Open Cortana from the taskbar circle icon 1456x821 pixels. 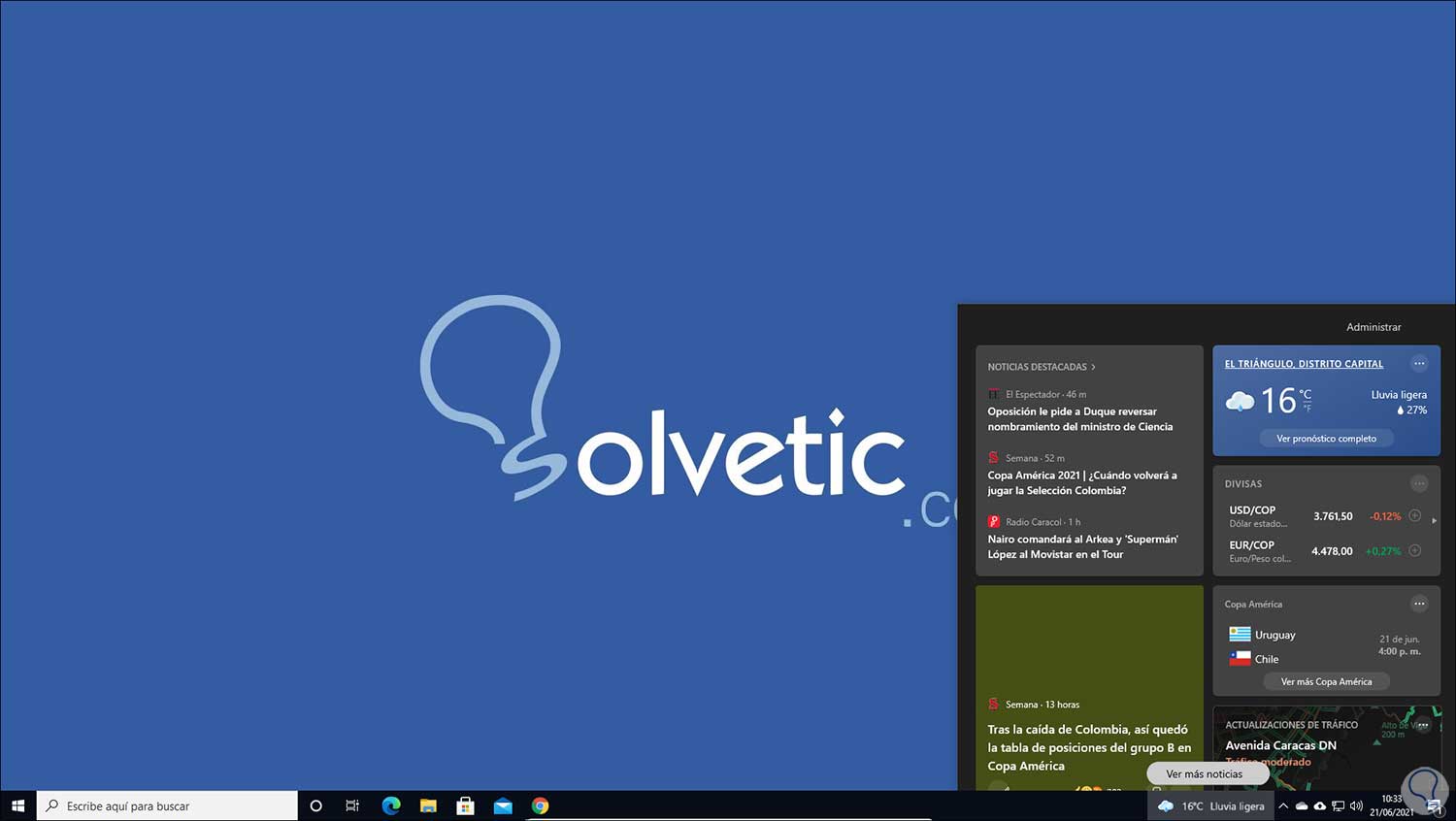pyautogui.click(x=315, y=805)
